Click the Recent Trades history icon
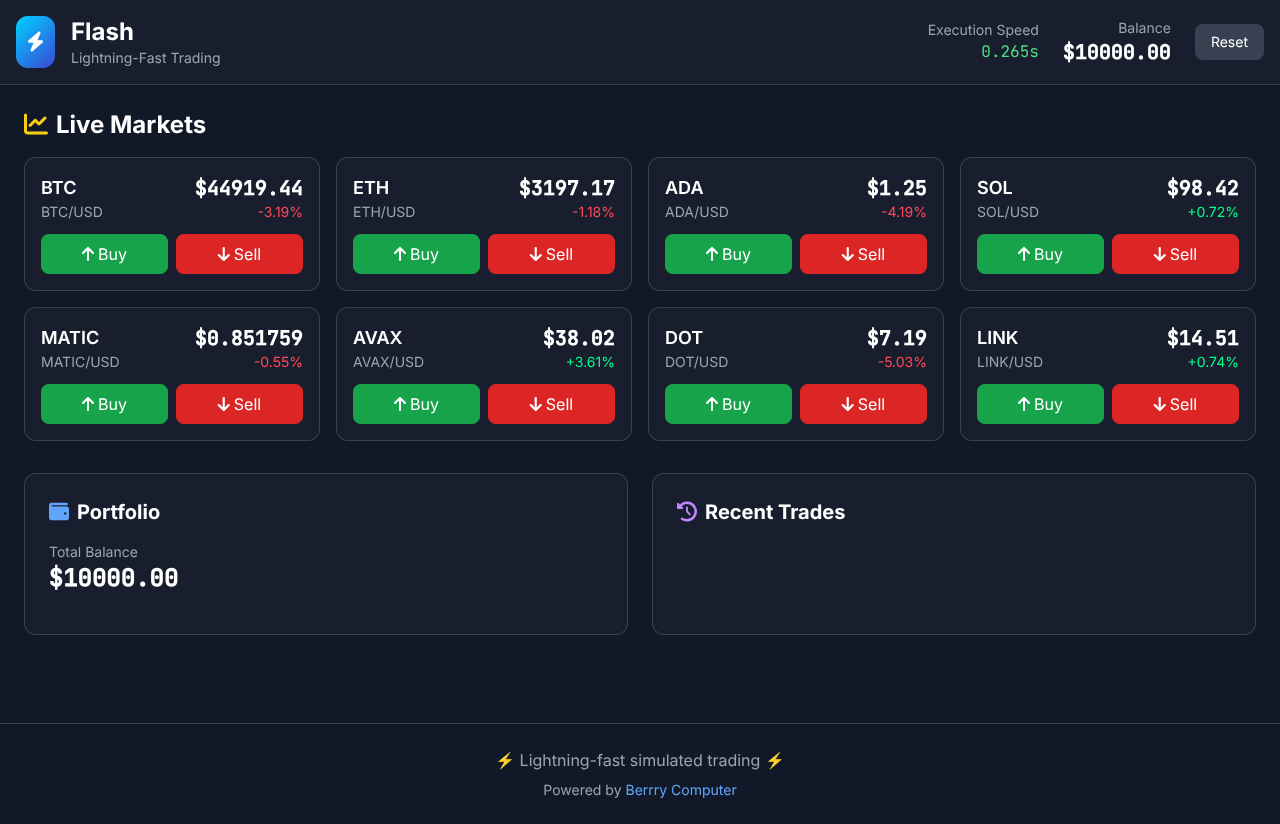1280x824 pixels. [687, 511]
